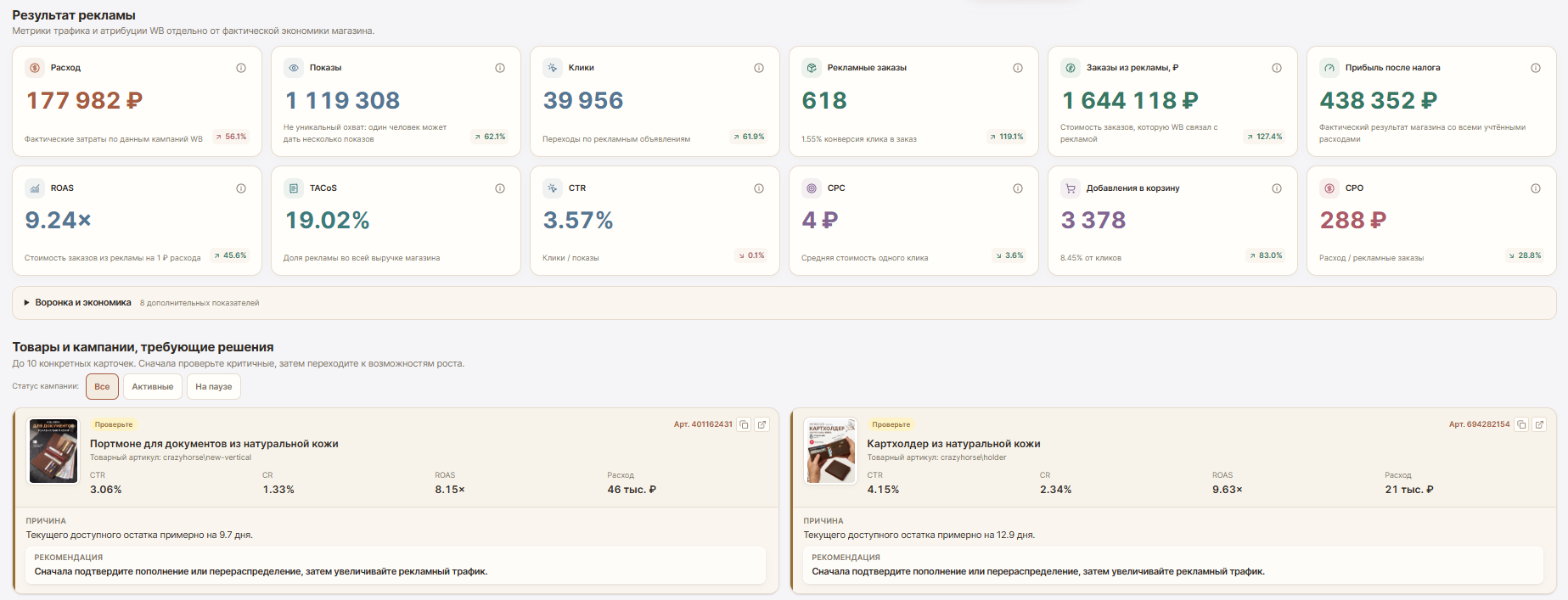The width and height of the screenshot is (1568, 600).
Task: Open the info icon on the ROAS card
Action: [x=241, y=188]
